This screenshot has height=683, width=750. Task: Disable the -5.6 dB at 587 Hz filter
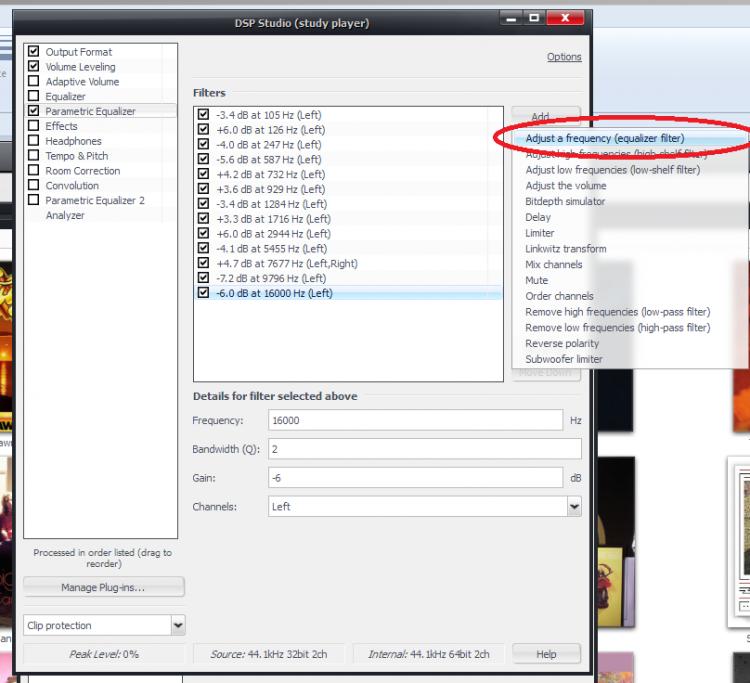pyautogui.click(x=203, y=159)
